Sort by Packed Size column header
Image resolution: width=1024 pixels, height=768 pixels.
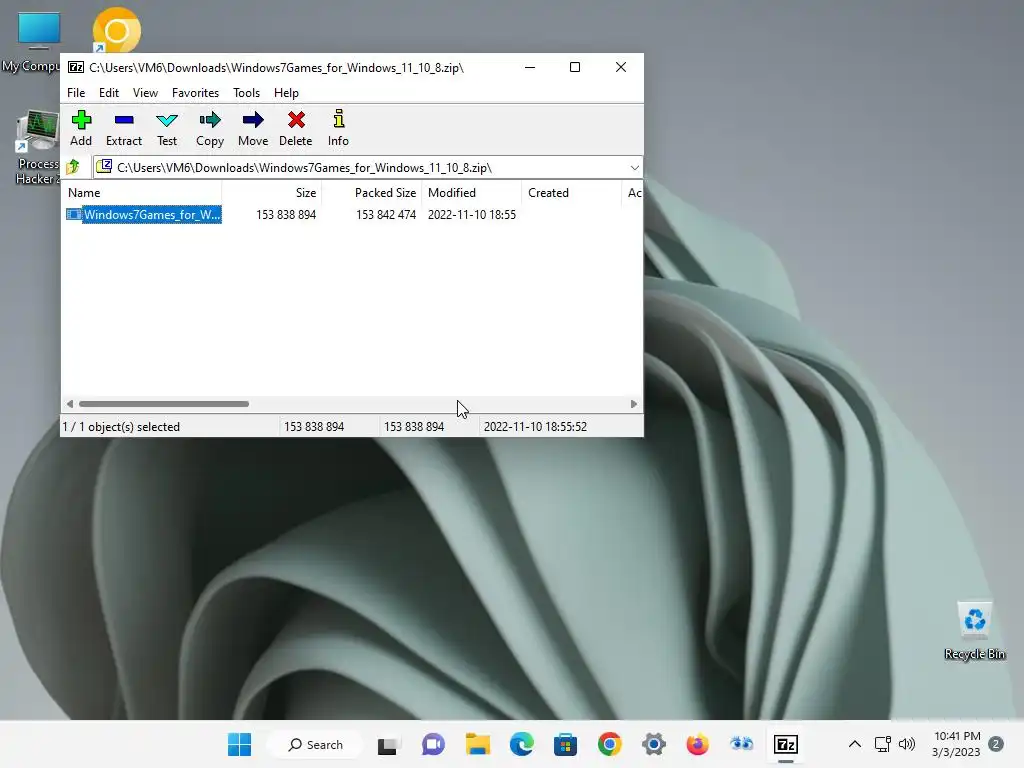pyautogui.click(x=371, y=193)
